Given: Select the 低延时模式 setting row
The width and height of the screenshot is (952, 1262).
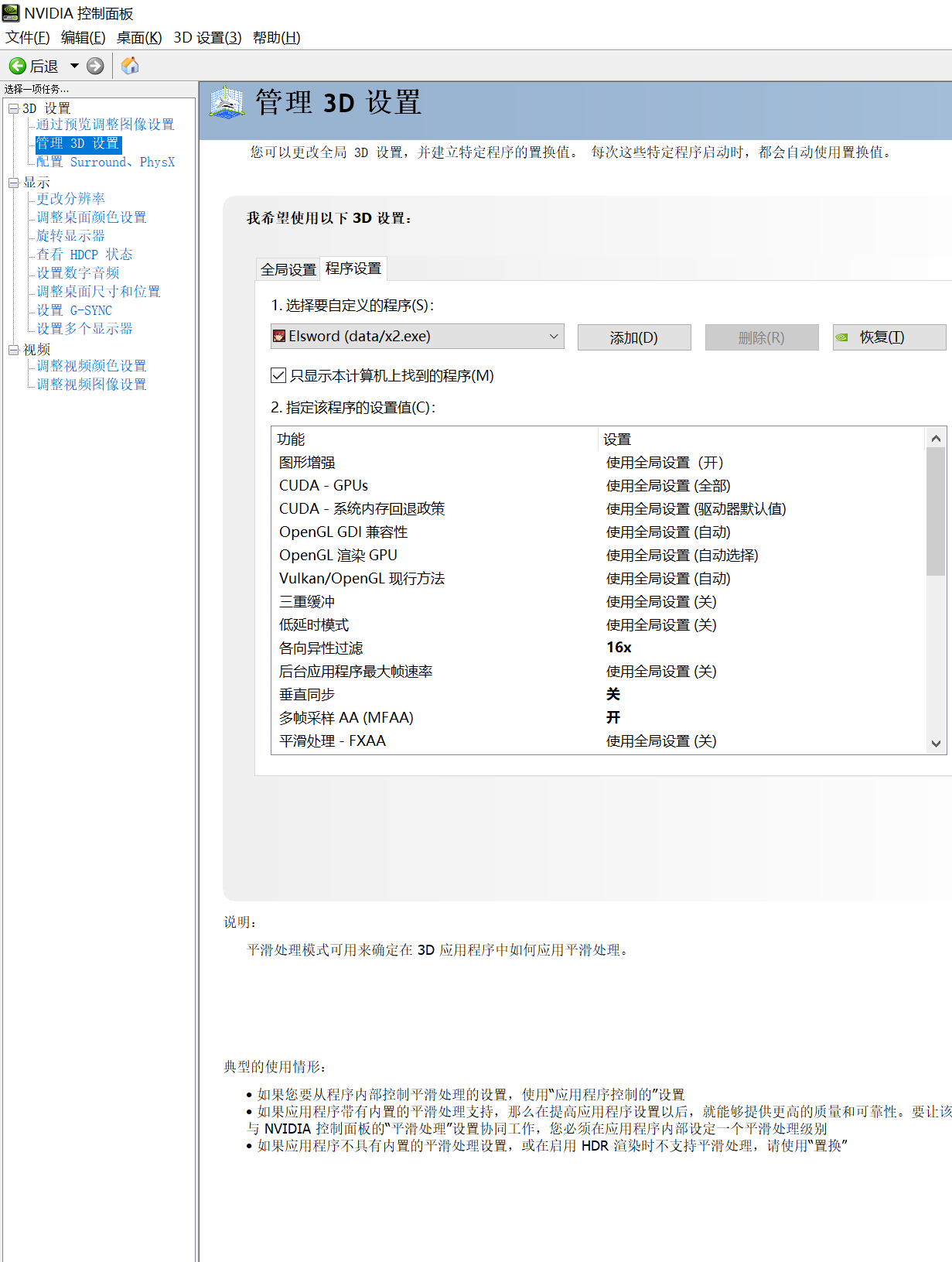Looking at the screenshot, I should pyautogui.click(x=599, y=625).
